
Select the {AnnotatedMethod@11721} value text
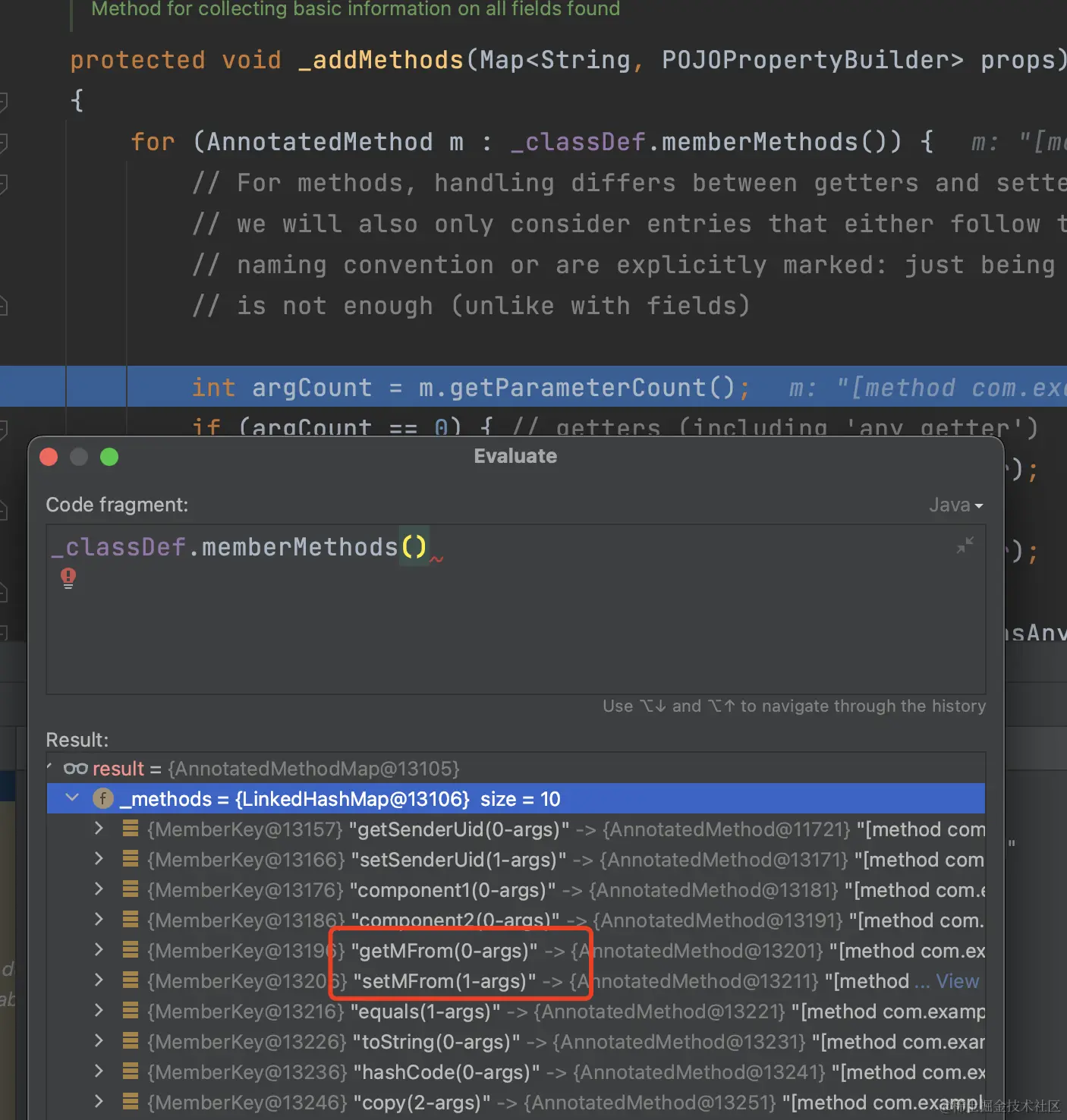coord(726,829)
